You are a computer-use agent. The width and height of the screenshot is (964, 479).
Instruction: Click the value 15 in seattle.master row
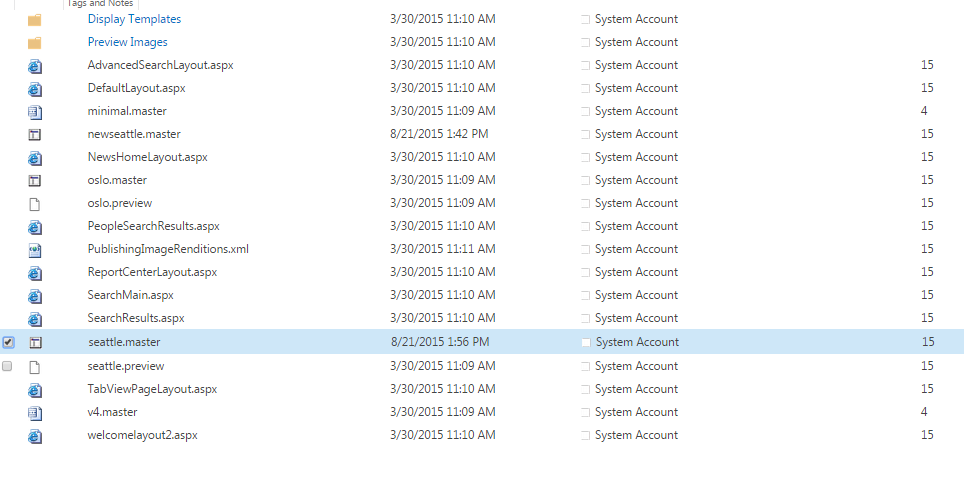(928, 342)
